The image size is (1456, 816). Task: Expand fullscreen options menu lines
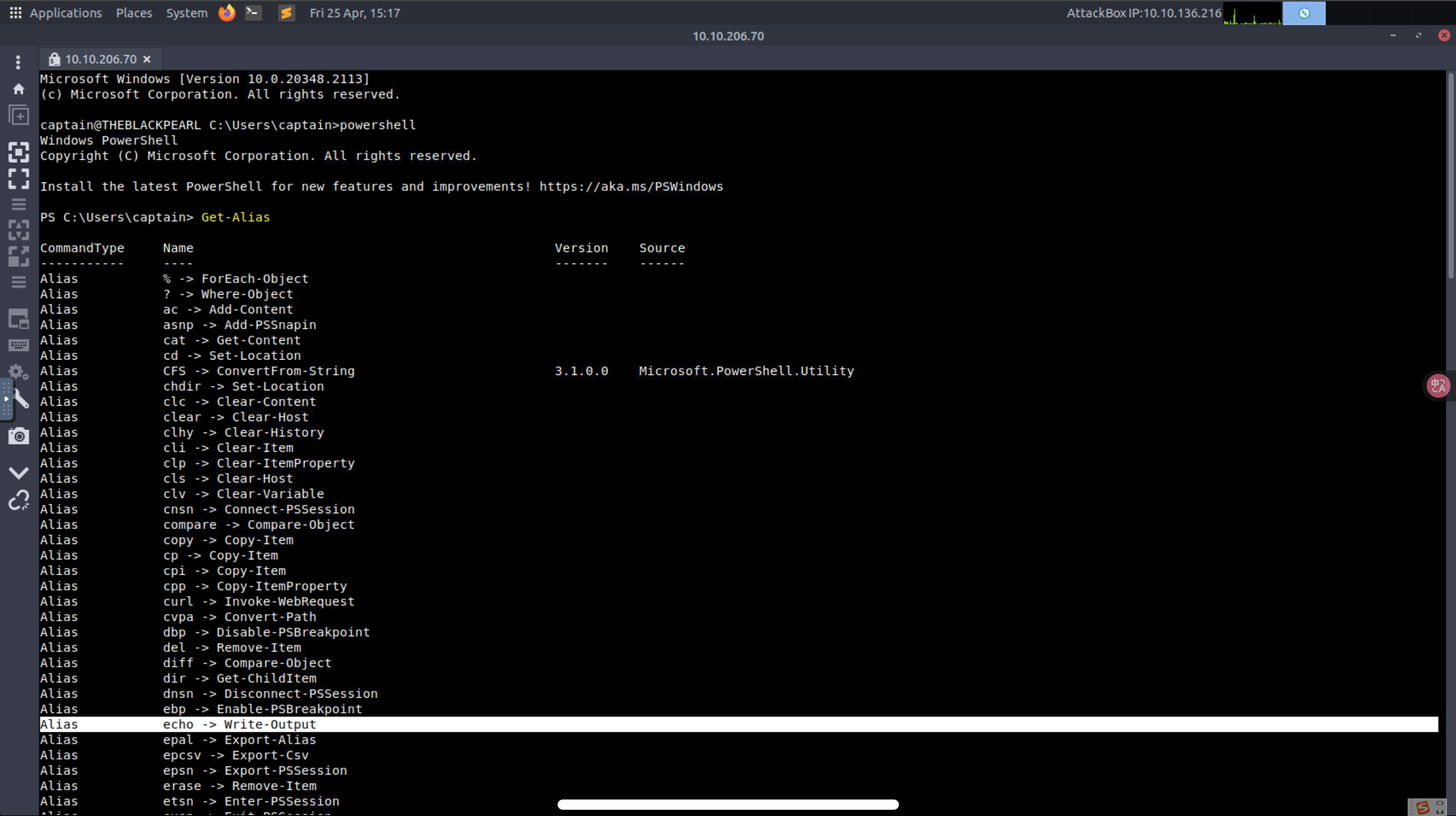18,204
